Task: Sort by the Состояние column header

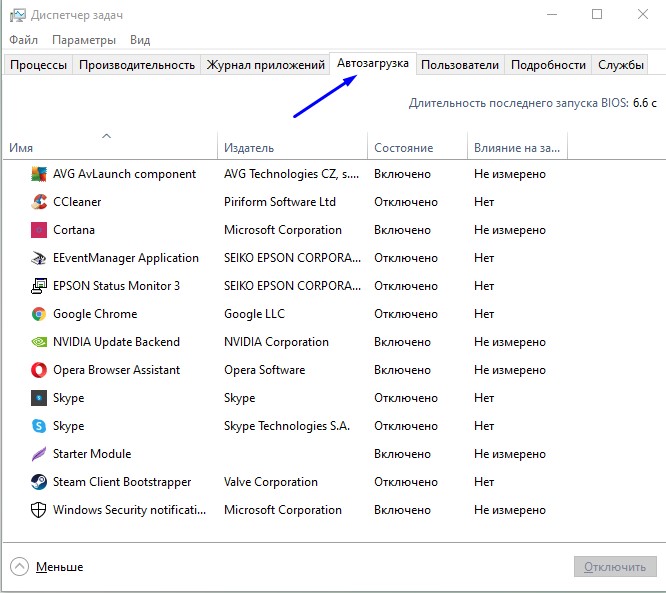Action: click(417, 145)
